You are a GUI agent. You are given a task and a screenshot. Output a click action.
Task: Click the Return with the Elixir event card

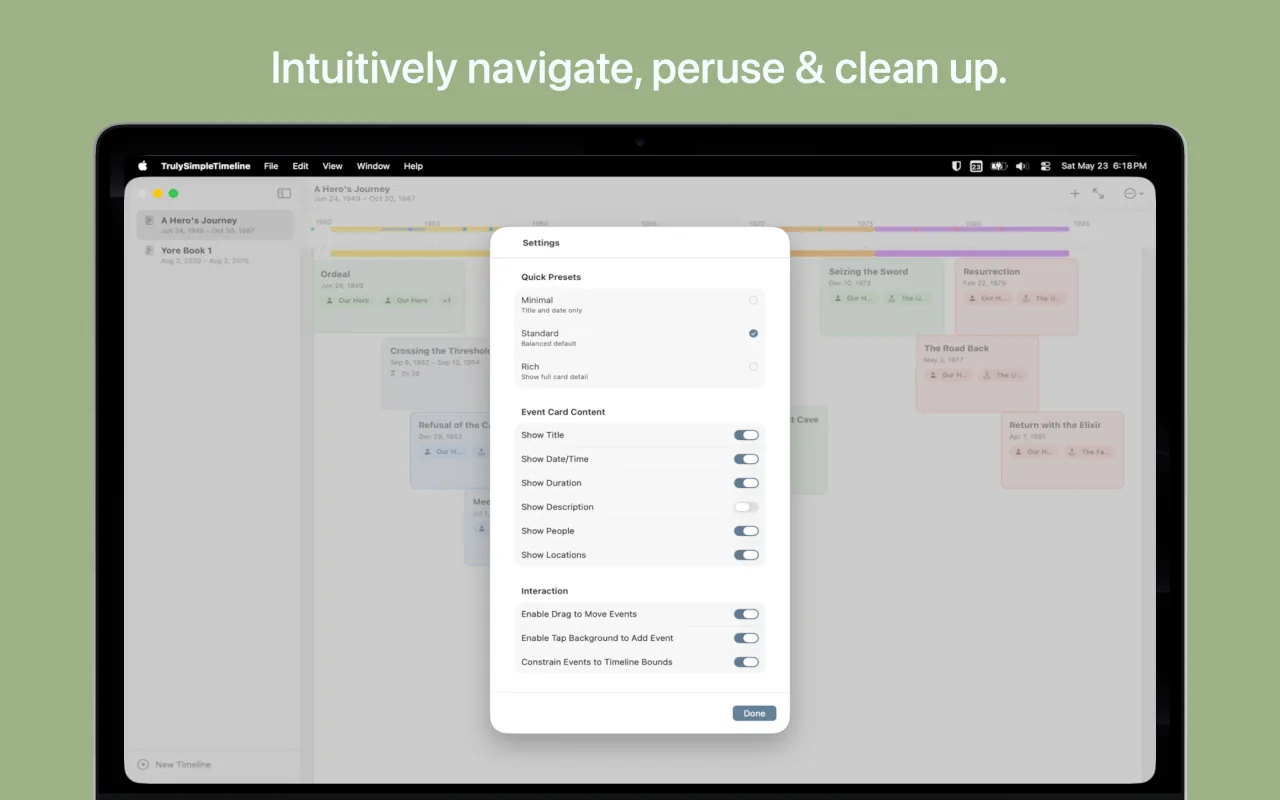pos(1062,450)
